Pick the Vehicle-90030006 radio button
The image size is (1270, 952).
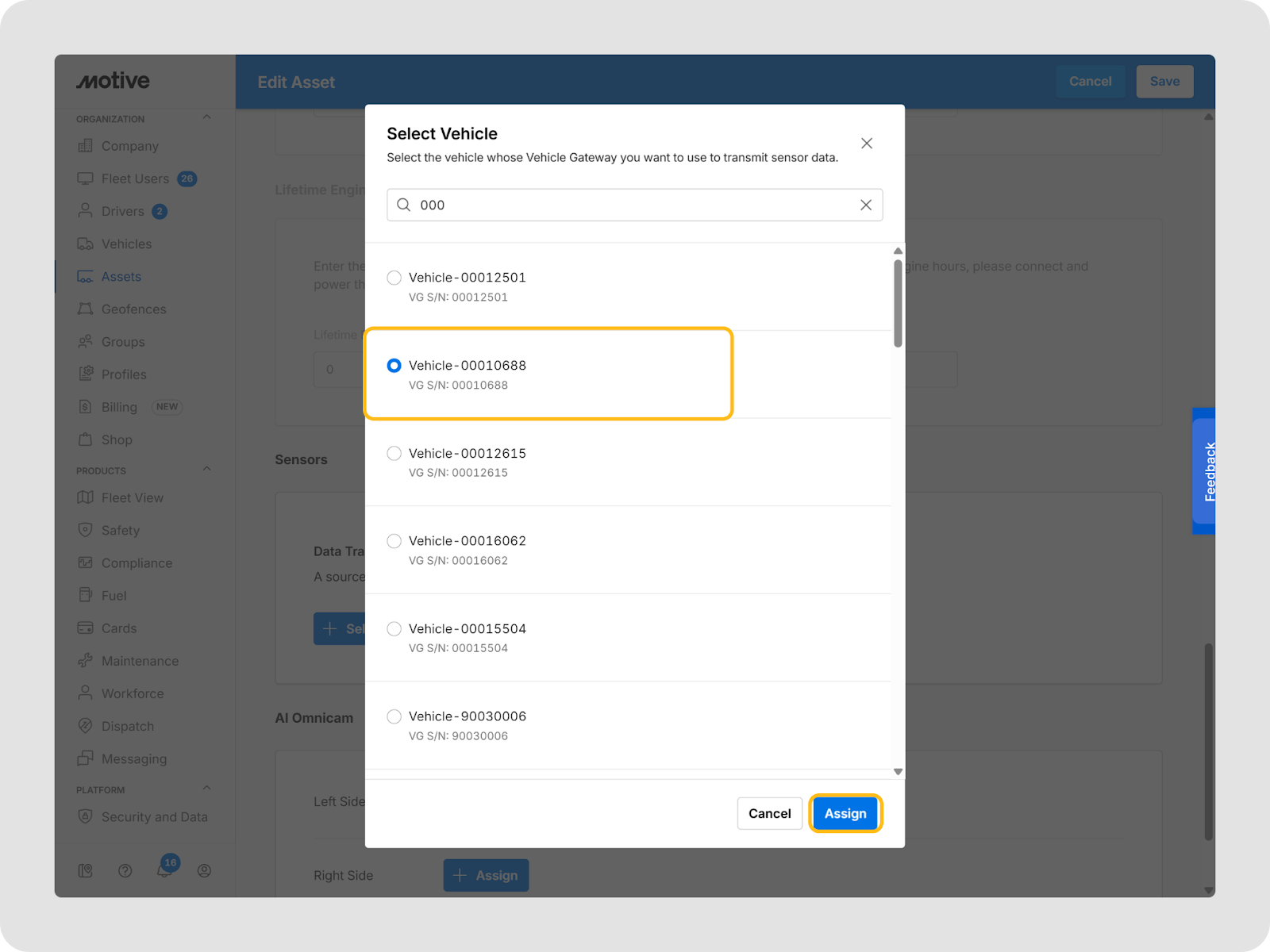coord(394,716)
